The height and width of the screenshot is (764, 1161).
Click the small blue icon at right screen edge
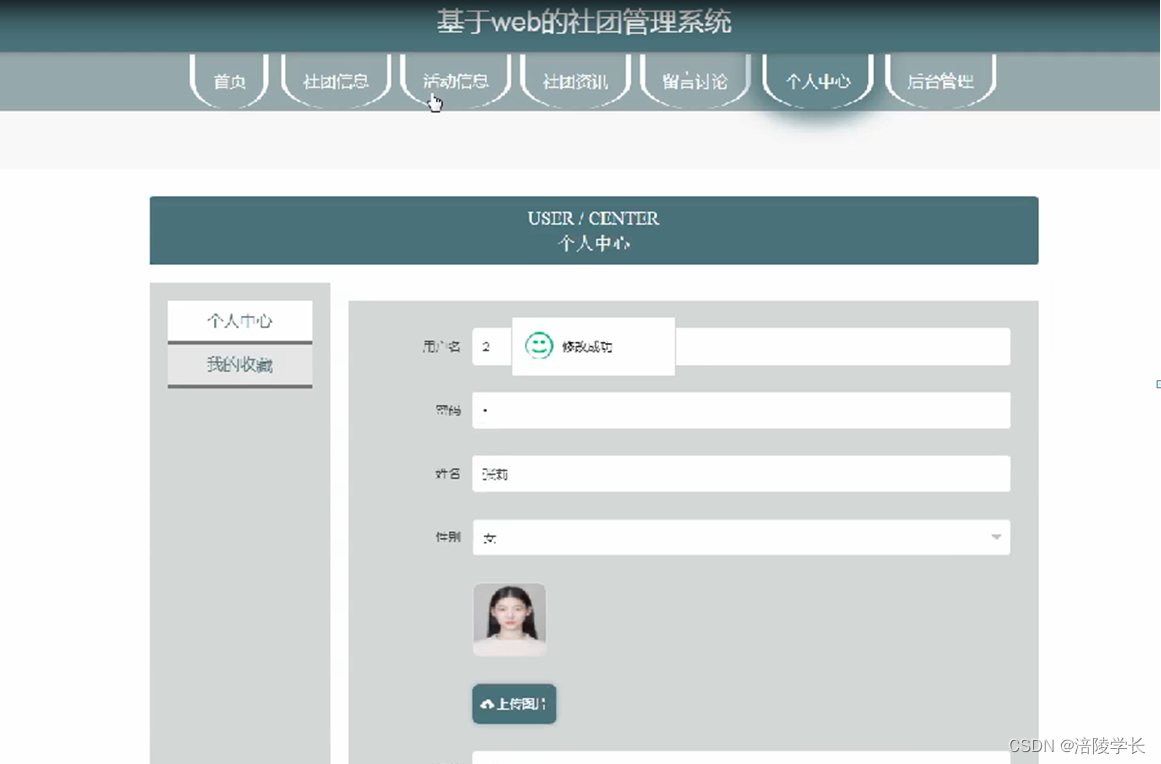1156,384
